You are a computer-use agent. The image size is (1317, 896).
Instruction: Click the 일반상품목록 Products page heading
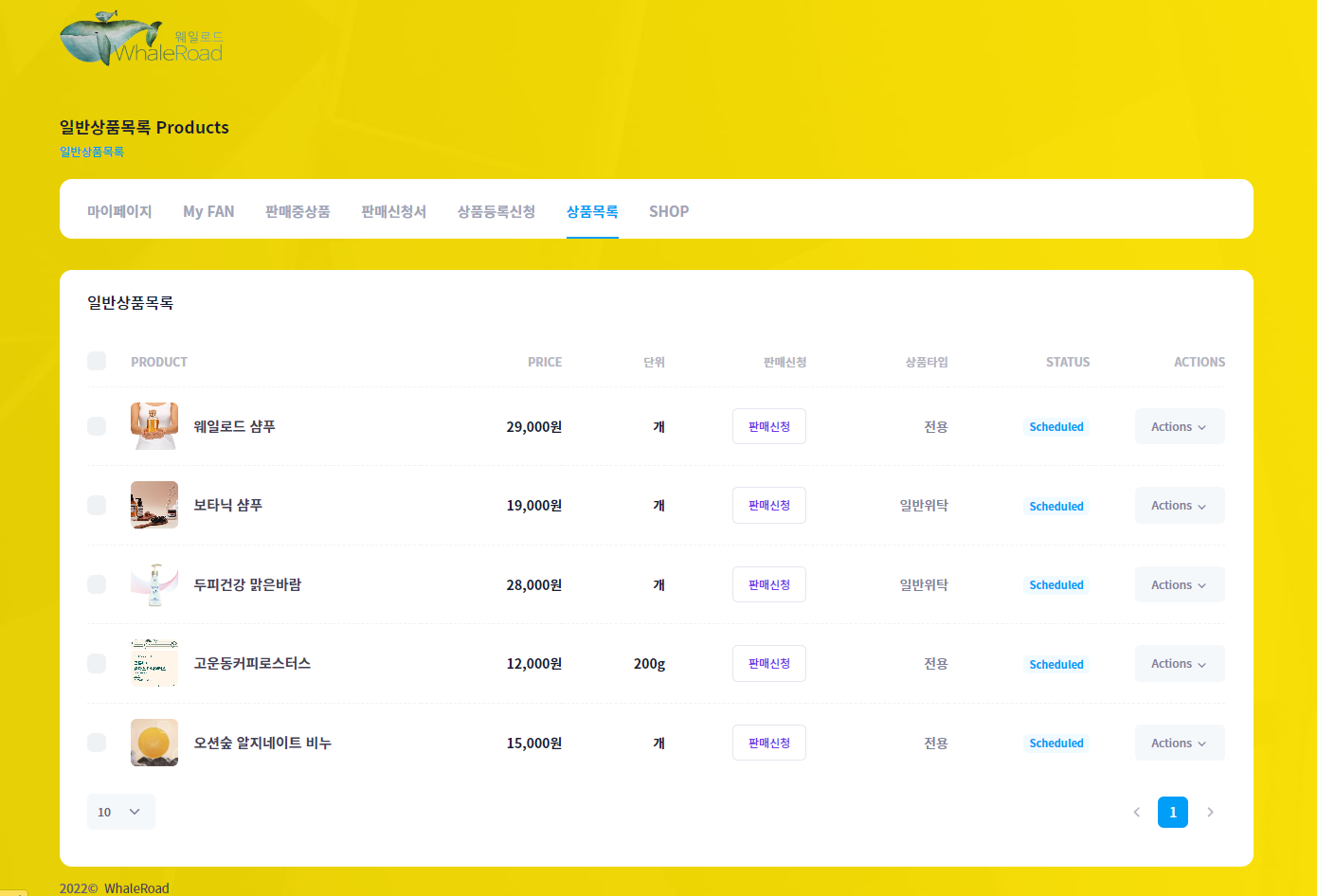pos(144,127)
